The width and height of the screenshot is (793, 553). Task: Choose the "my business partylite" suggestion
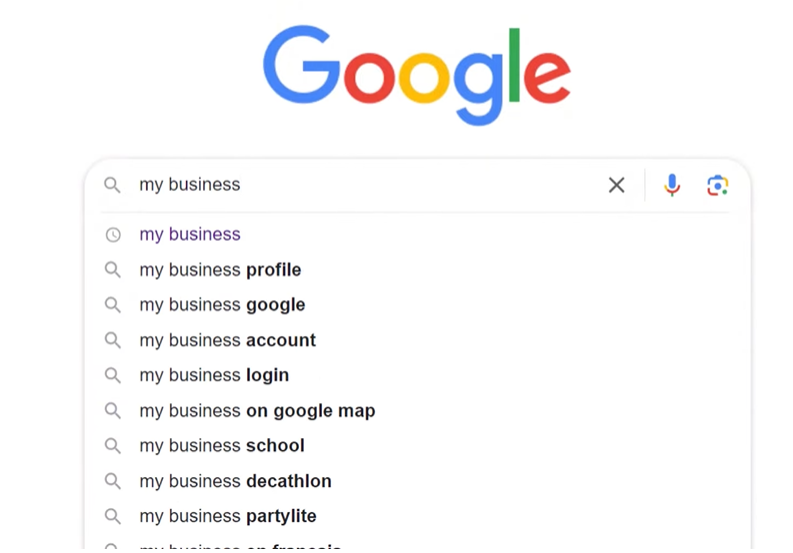click(x=228, y=516)
